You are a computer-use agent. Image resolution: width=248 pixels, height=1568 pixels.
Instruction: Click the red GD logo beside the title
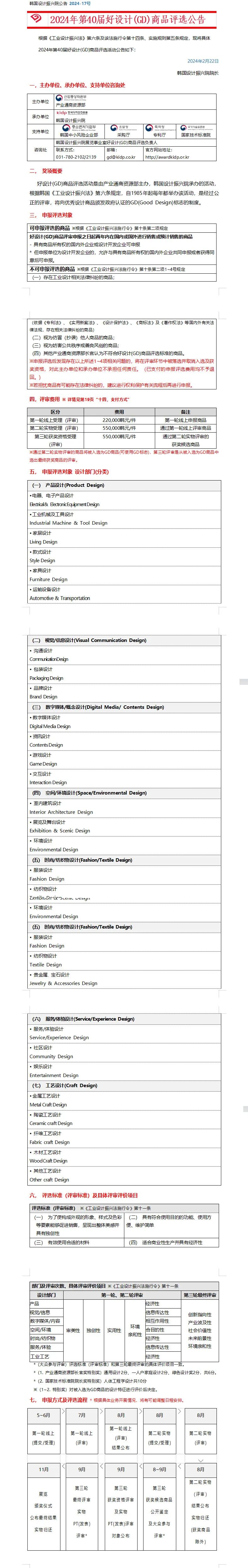[37, 20]
